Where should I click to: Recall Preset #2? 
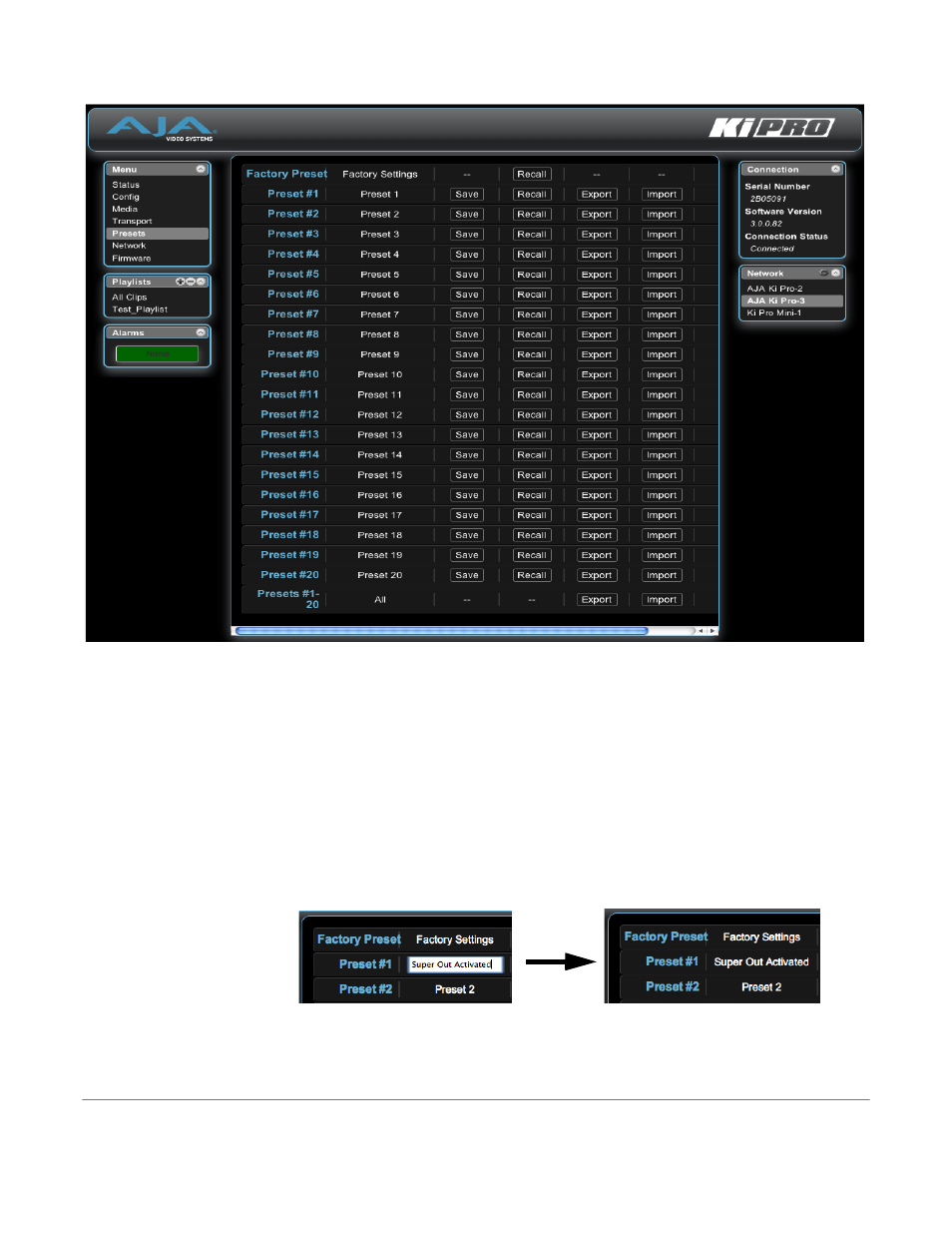click(532, 214)
